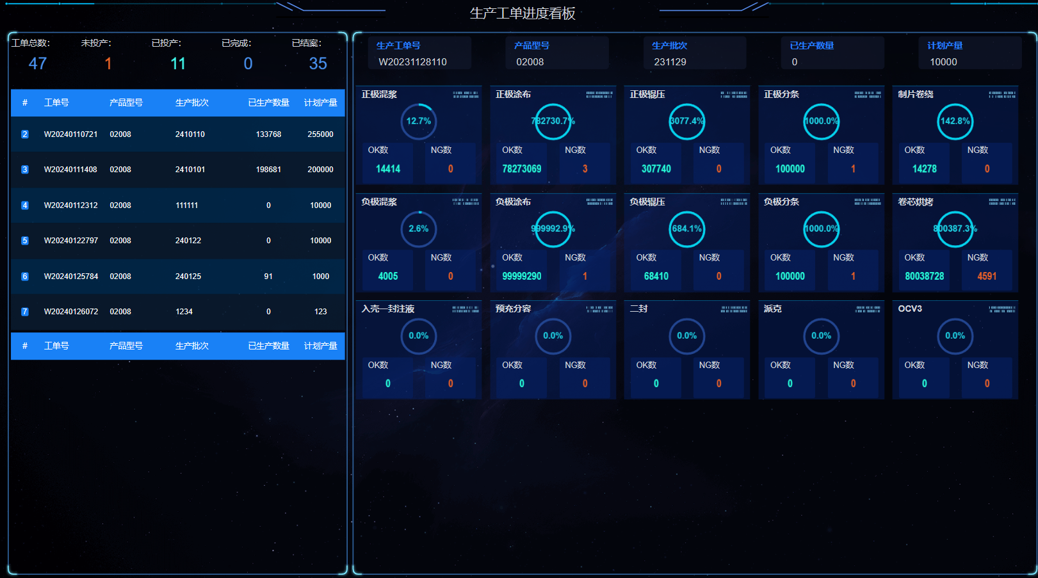Click the 制片卷绕 142.8% progress ring
This screenshot has width=1038, height=578.
[x=955, y=121]
